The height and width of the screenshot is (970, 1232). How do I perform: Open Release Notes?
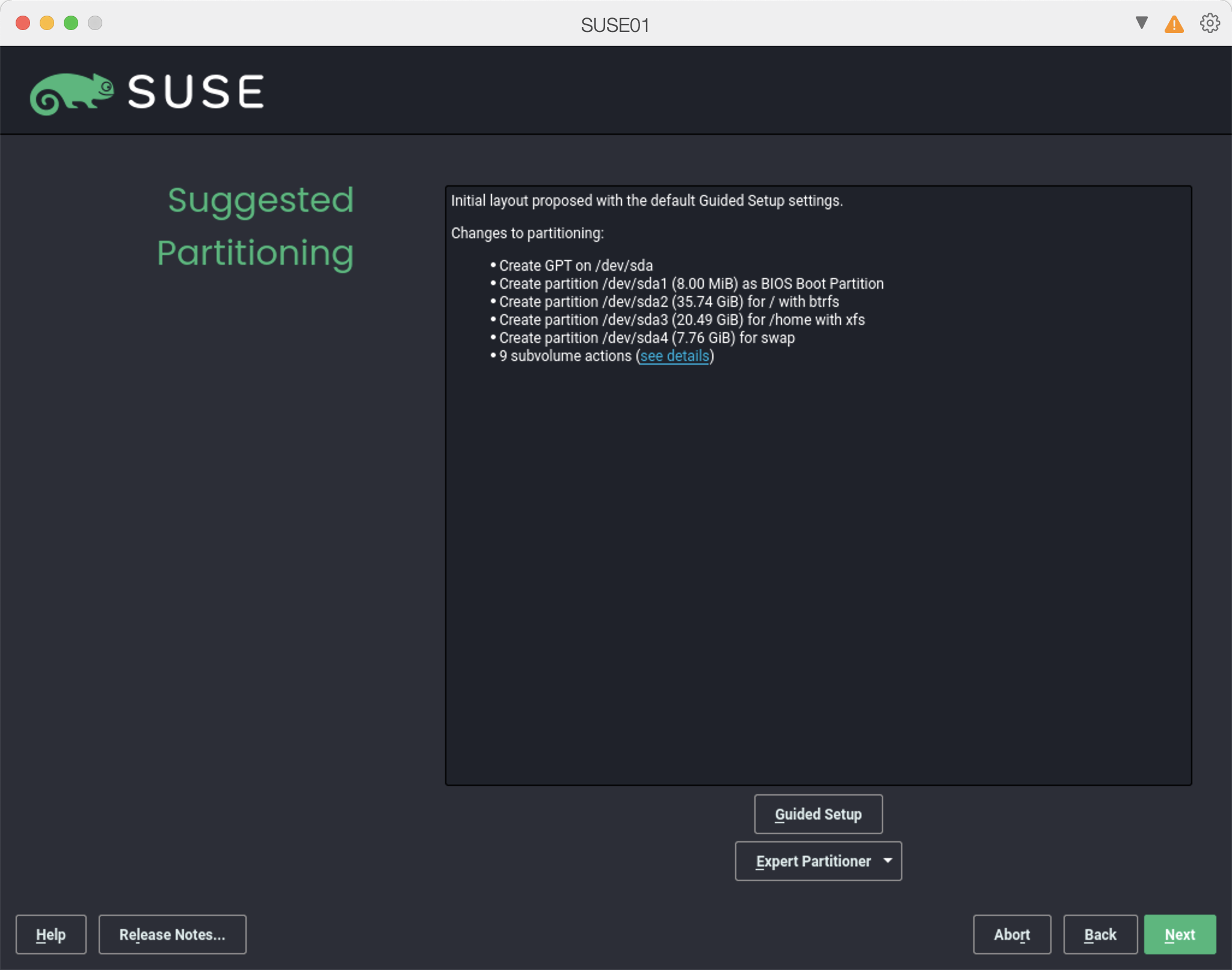(x=172, y=934)
